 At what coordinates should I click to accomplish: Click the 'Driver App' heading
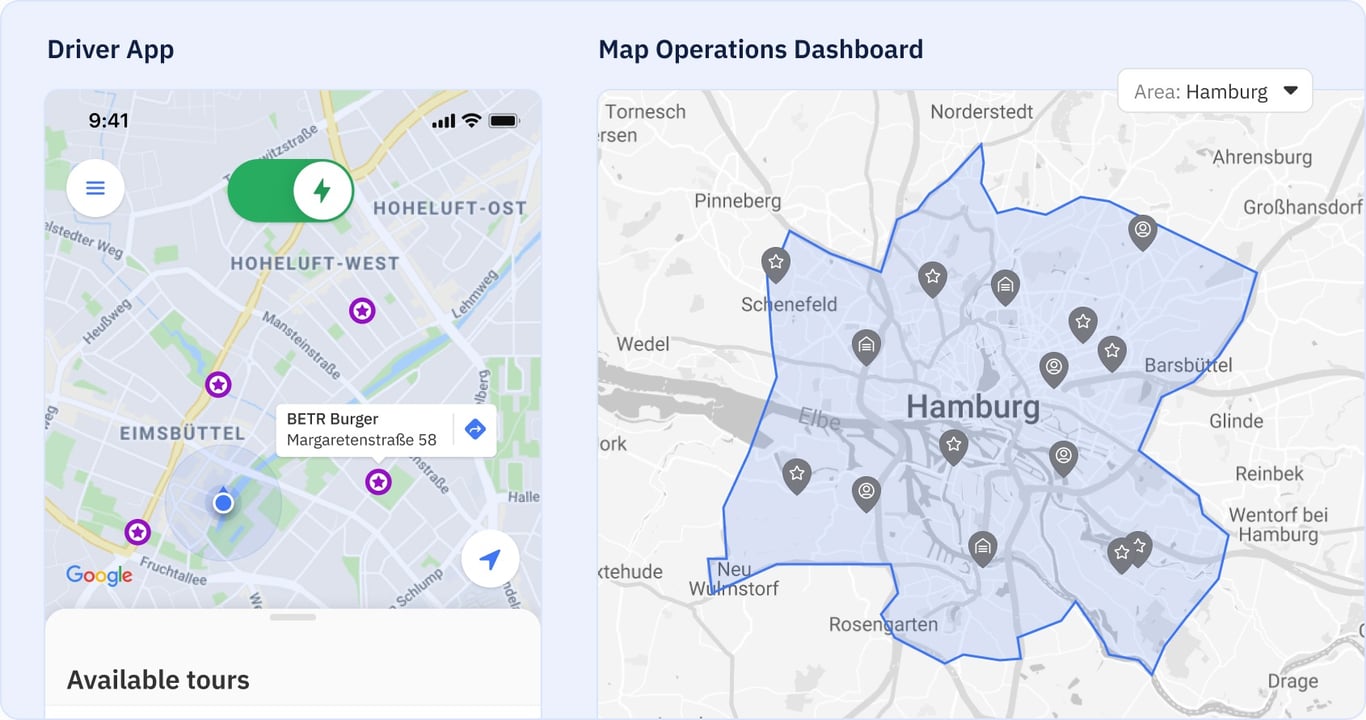pos(110,49)
